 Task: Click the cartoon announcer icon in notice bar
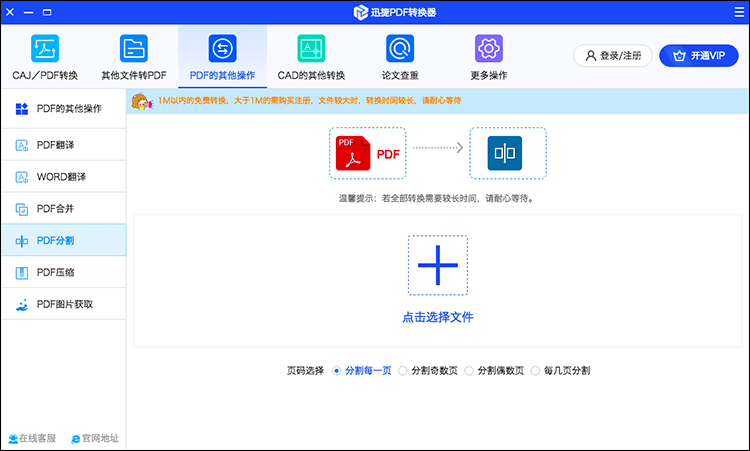[142, 101]
